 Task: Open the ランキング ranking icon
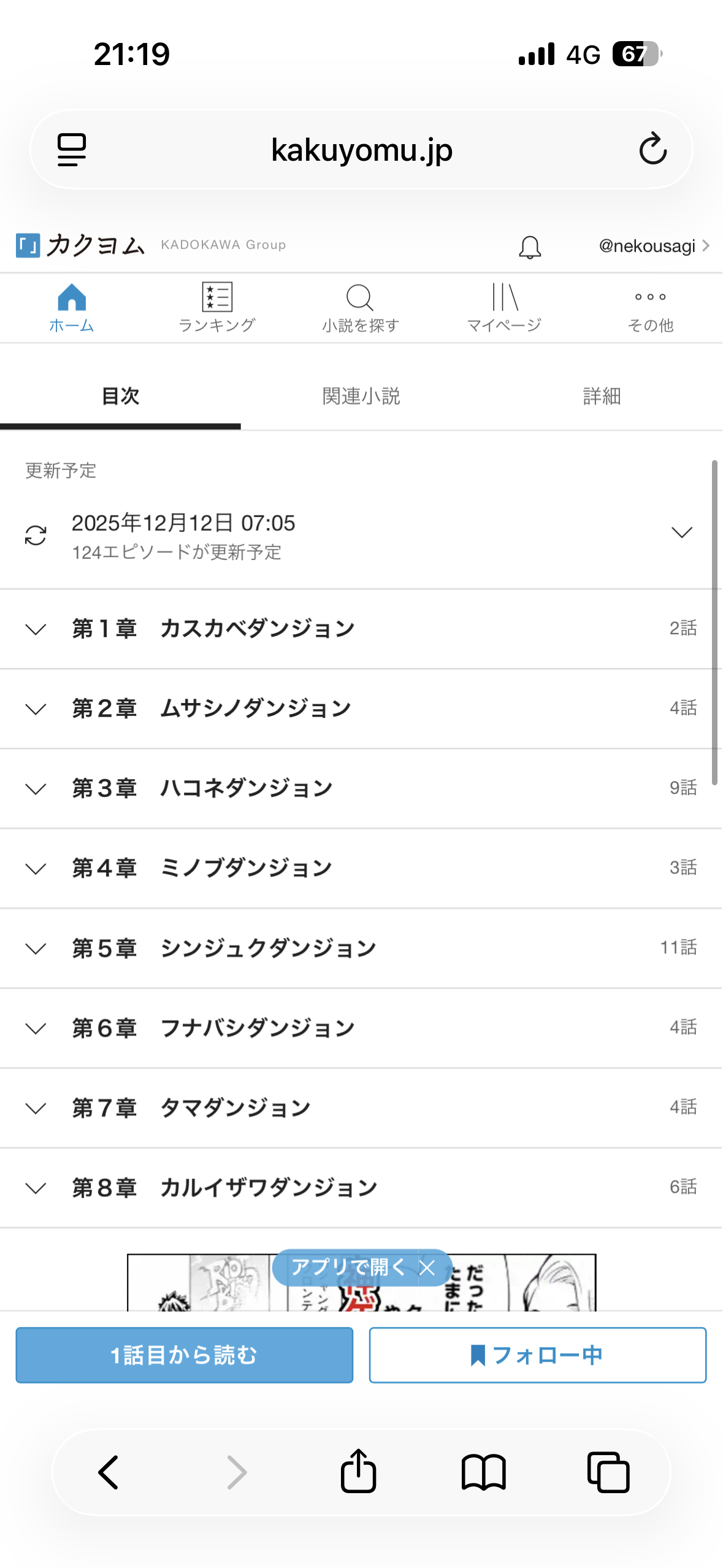(x=217, y=298)
